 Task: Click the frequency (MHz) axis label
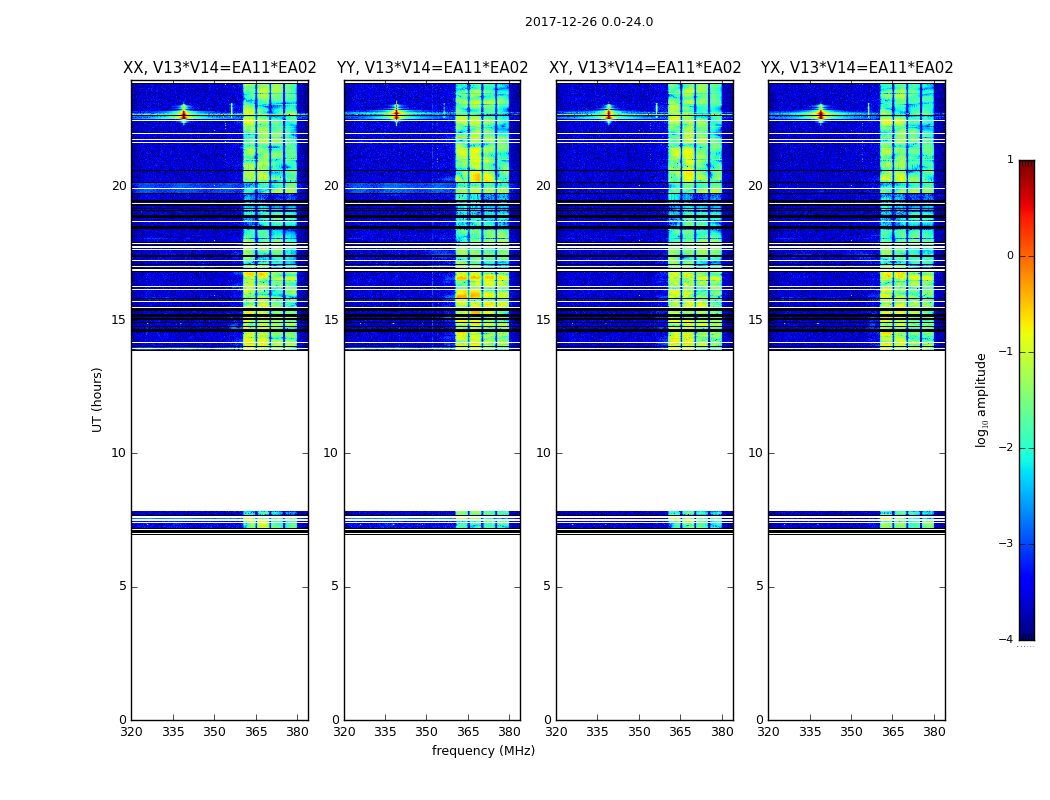(483, 750)
